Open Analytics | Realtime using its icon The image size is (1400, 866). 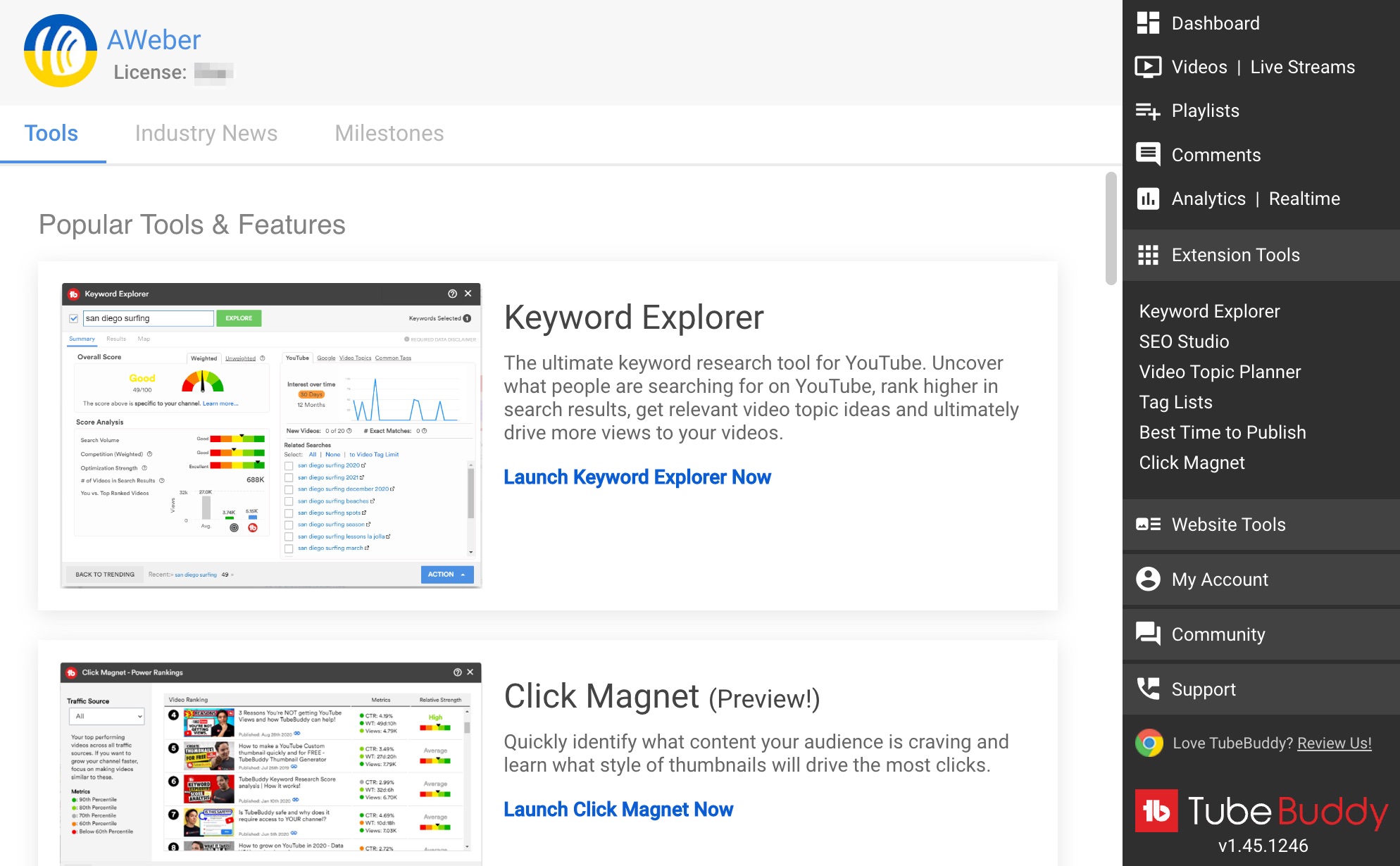[1149, 199]
